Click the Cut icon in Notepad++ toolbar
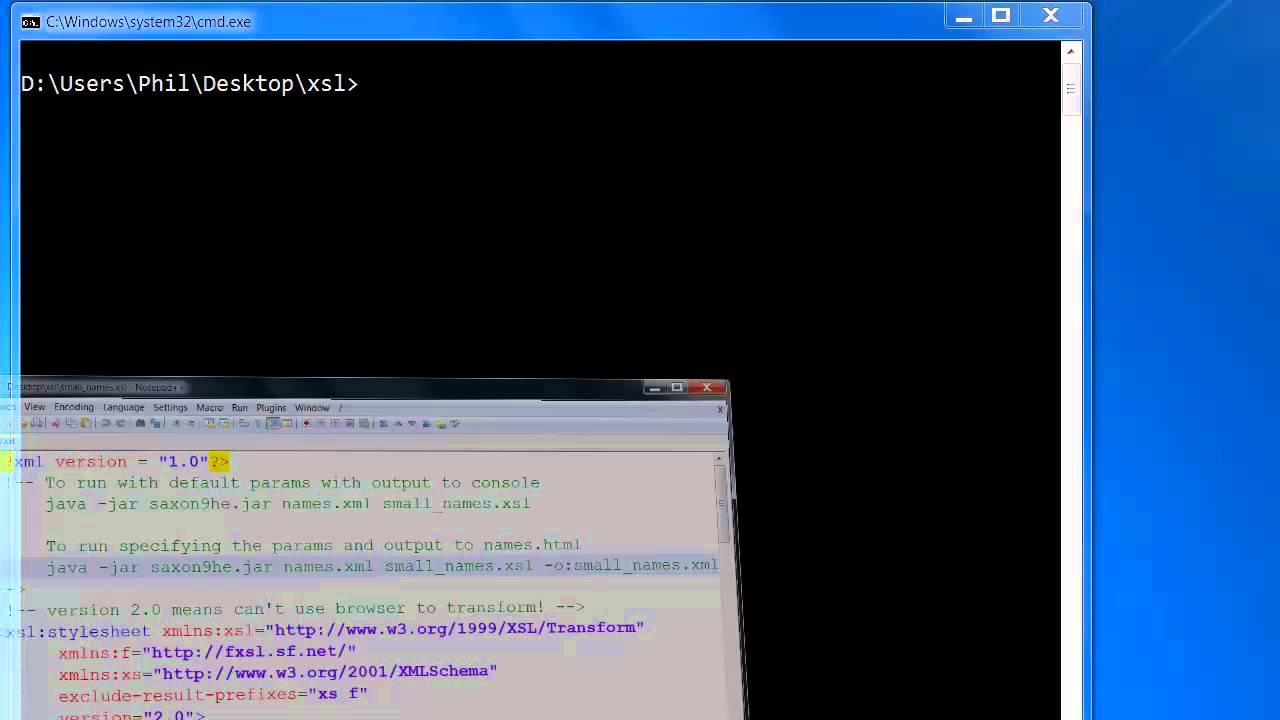The image size is (1280, 720). (x=56, y=423)
